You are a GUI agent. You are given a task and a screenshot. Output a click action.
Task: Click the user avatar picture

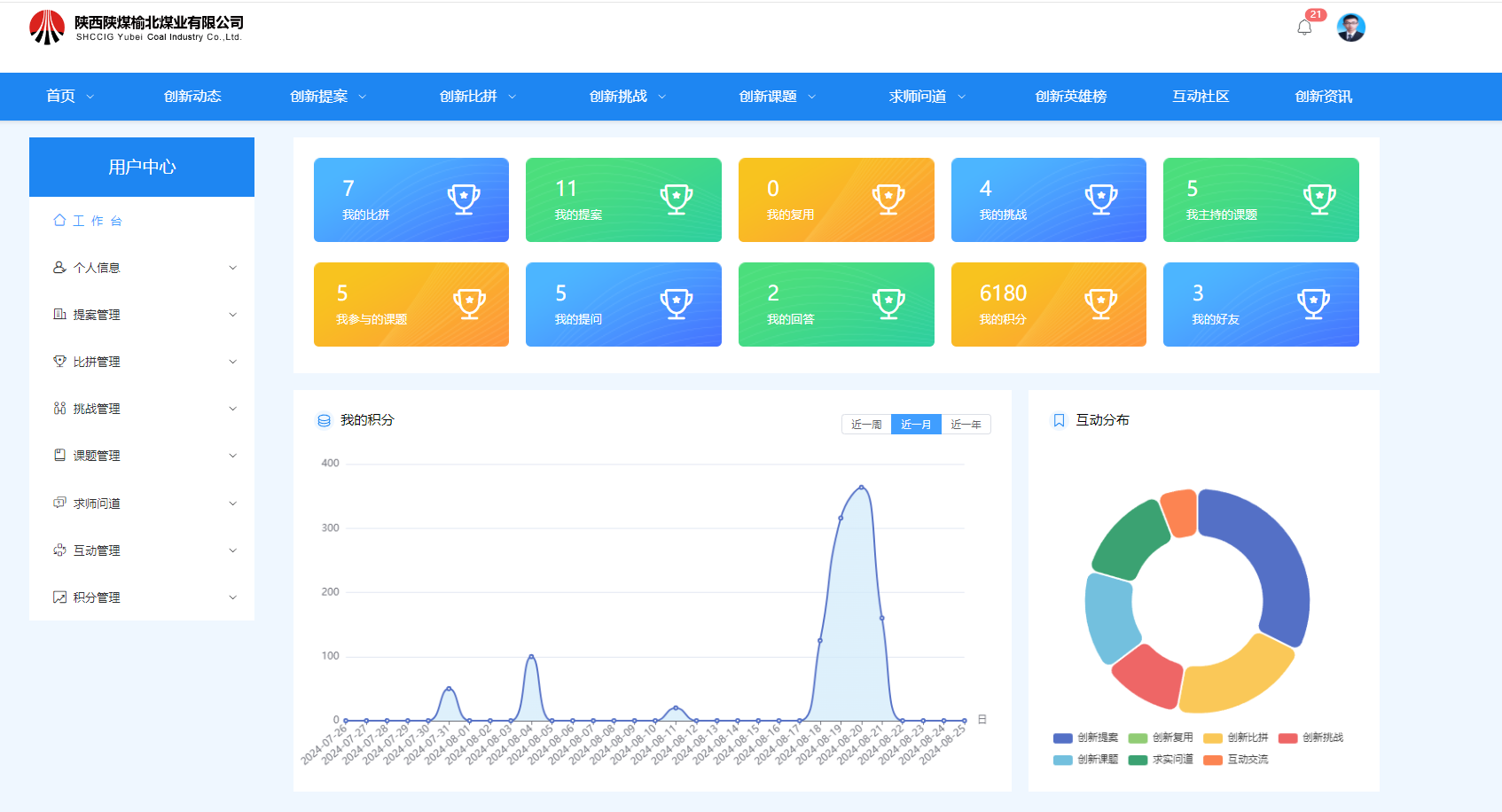point(1350,27)
